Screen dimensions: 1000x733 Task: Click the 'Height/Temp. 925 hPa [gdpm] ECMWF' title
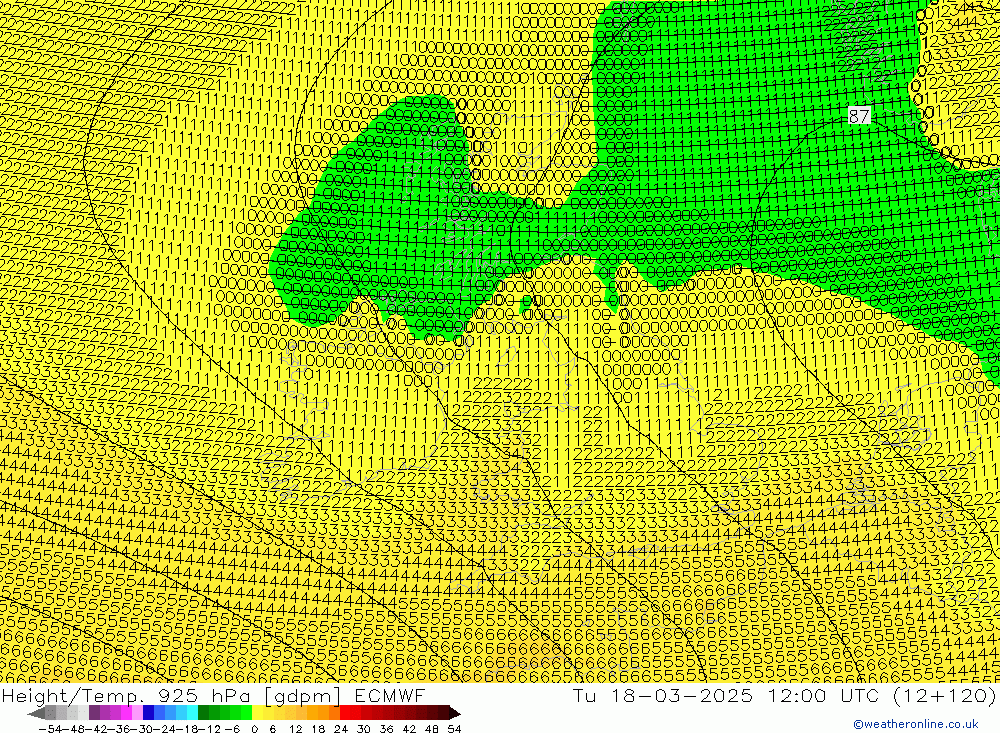click(x=213, y=695)
